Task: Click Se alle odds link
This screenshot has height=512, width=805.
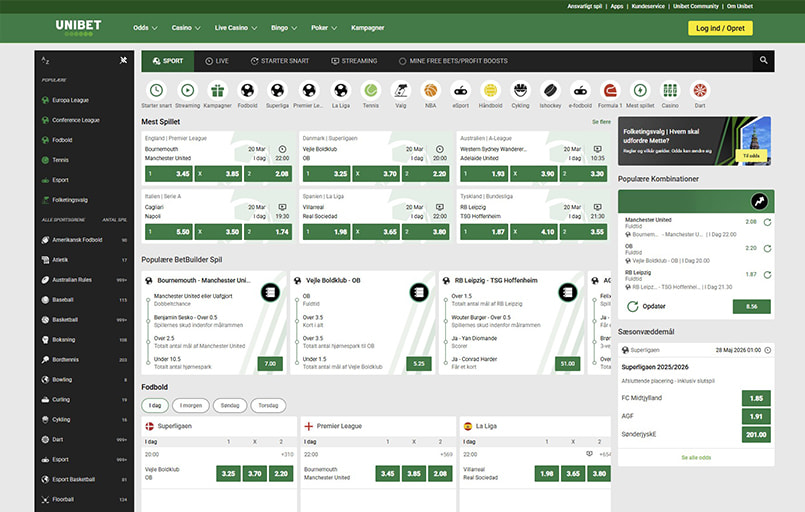Action: coord(696,457)
